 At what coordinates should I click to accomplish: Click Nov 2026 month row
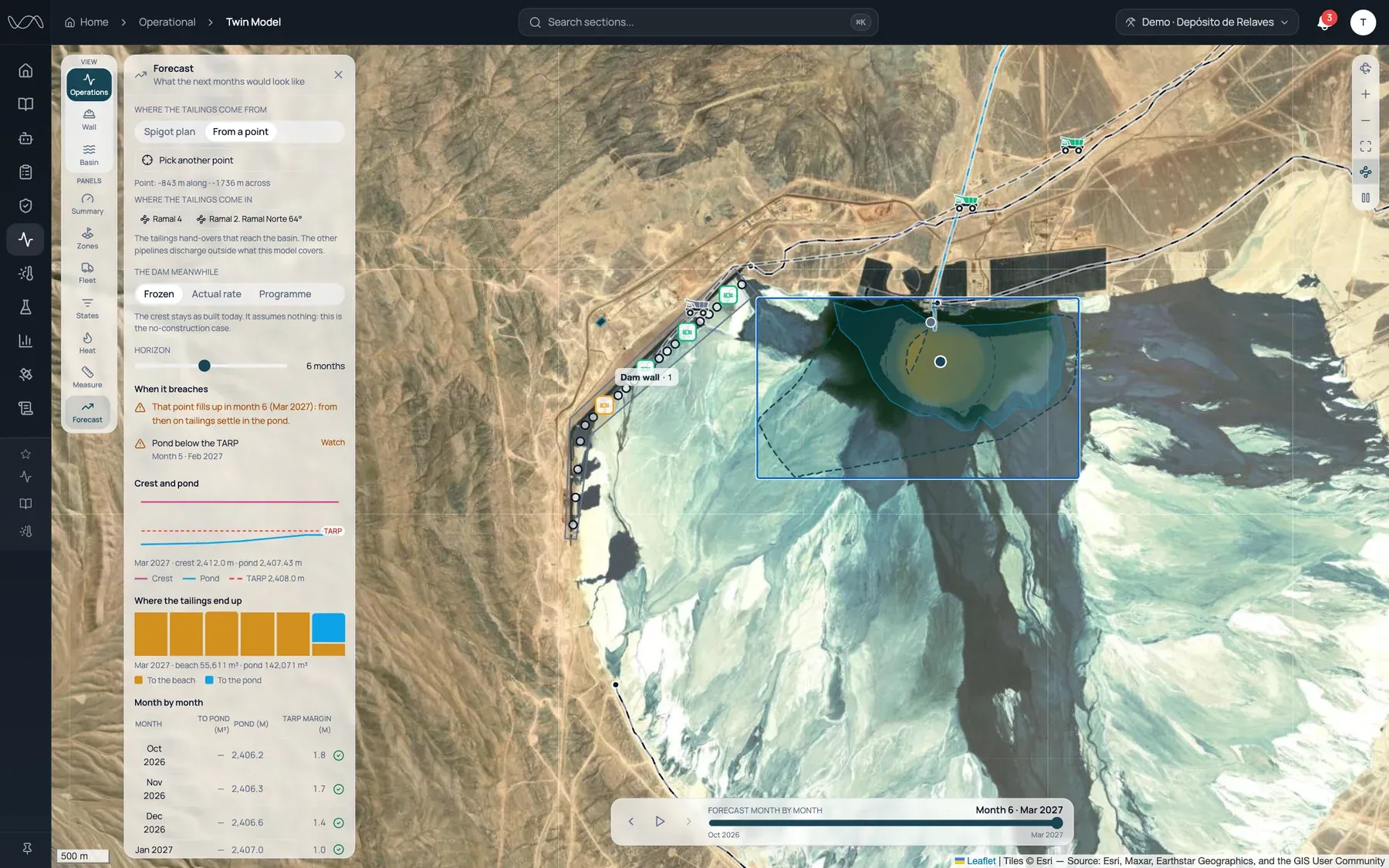click(x=239, y=789)
